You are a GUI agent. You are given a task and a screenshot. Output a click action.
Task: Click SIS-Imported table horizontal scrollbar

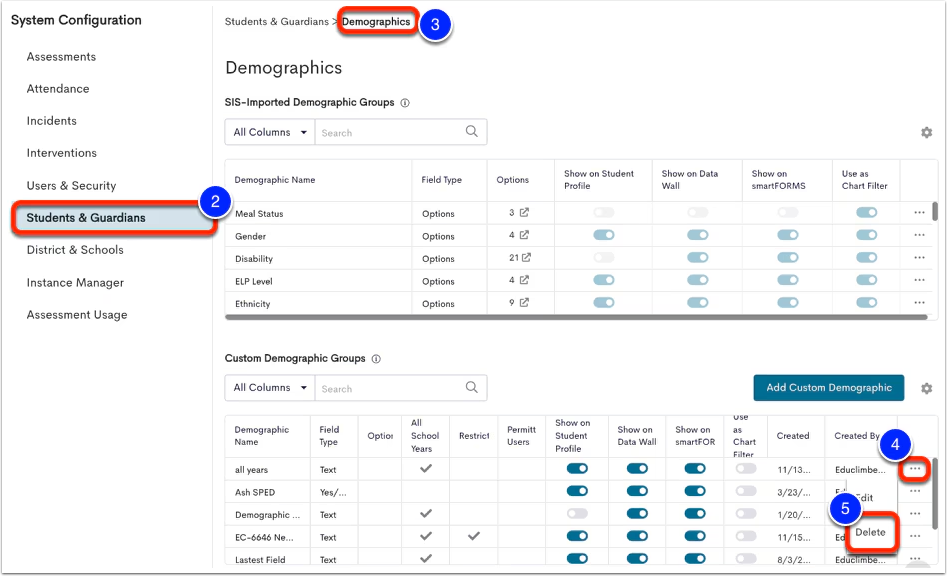576,317
